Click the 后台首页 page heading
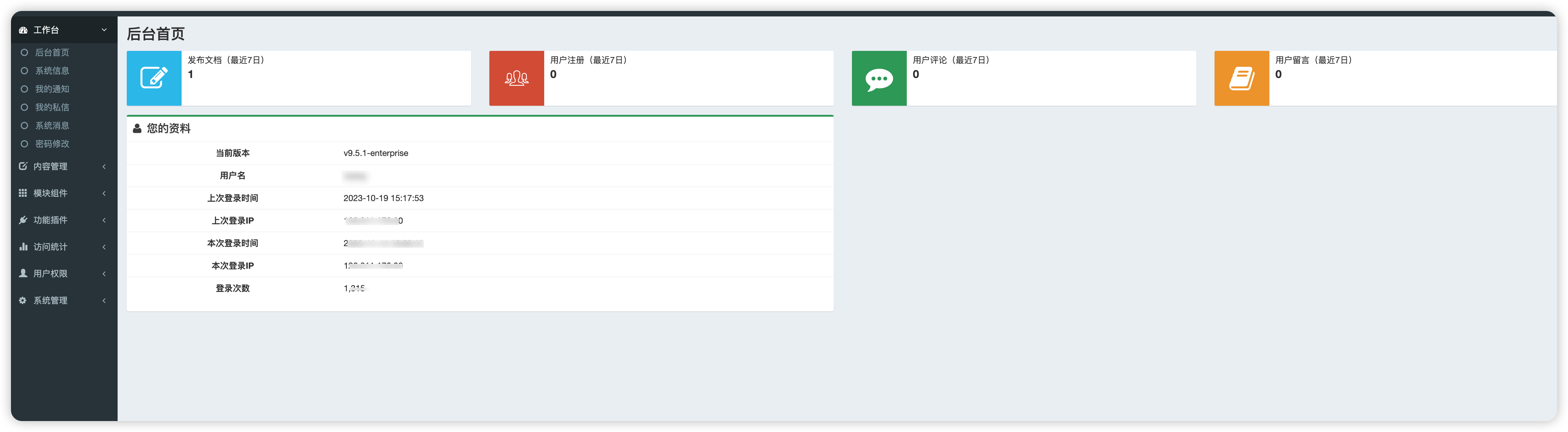The width and height of the screenshot is (1568, 432). 156,34
